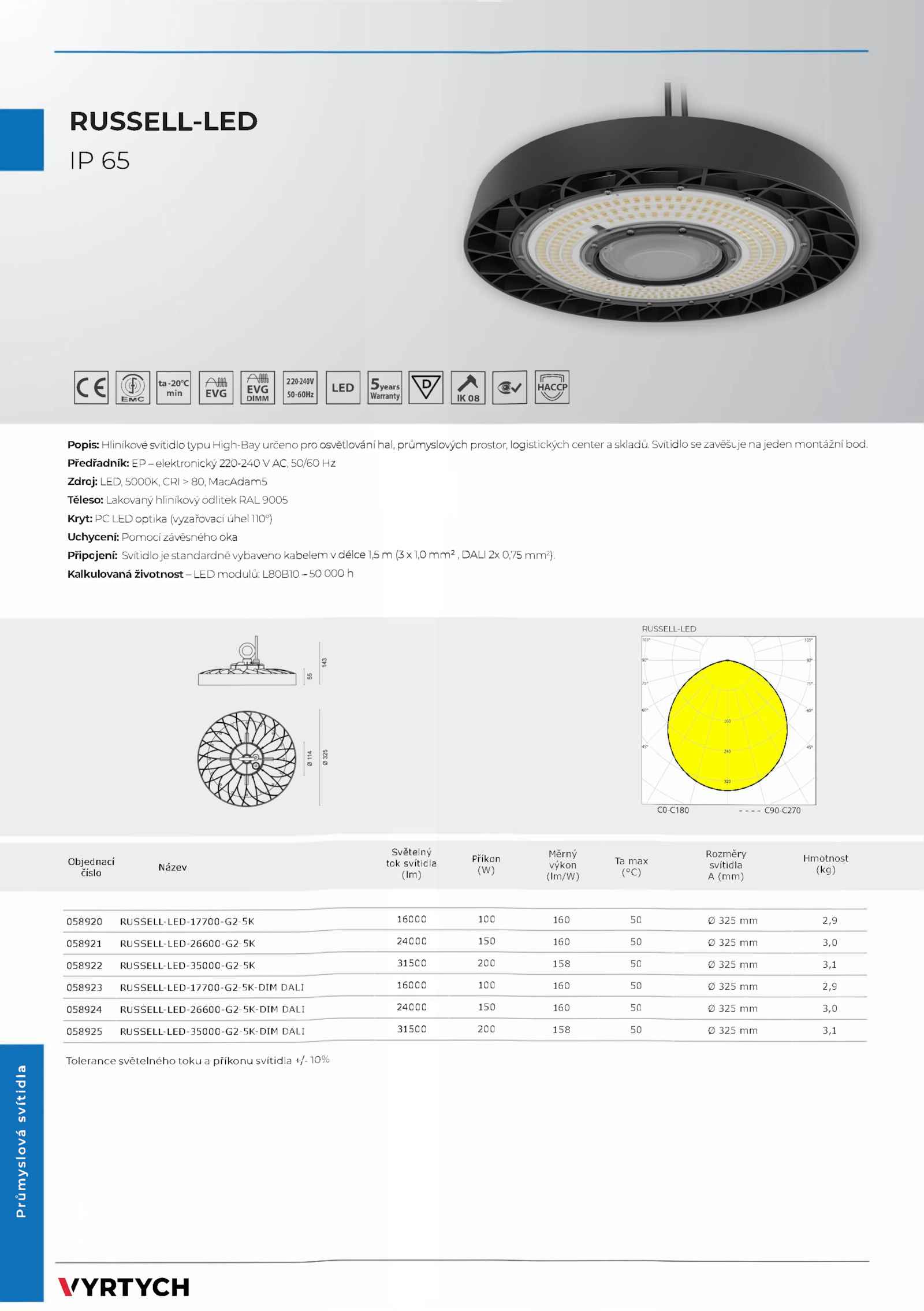
Task: Click order number 058923
Action: [84, 987]
